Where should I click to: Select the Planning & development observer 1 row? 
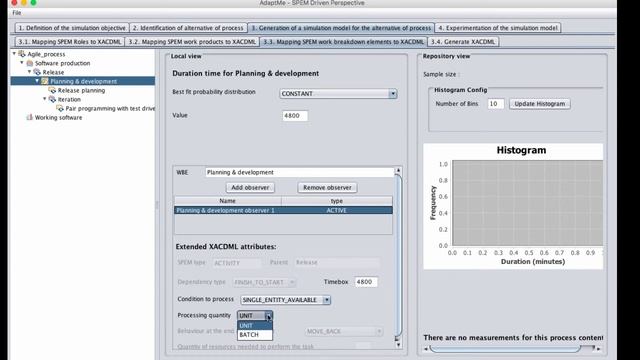point(283,210)
